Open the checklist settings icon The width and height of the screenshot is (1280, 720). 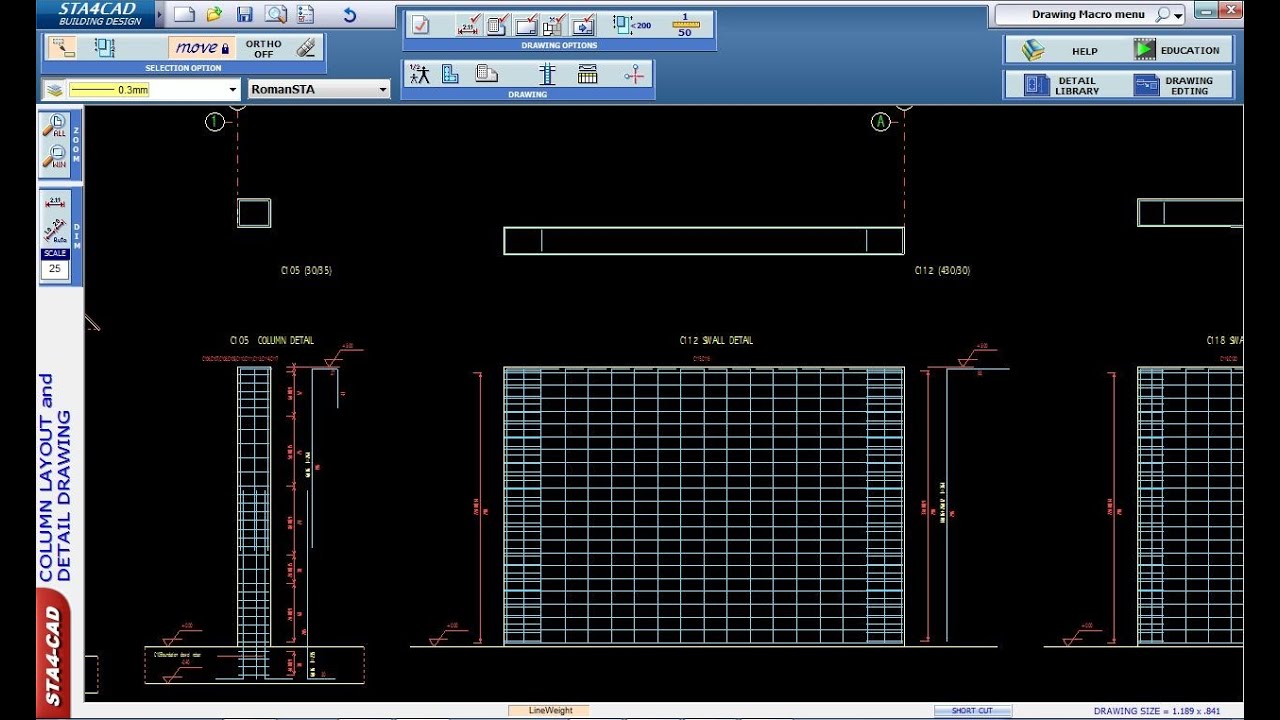coord(304,14)
